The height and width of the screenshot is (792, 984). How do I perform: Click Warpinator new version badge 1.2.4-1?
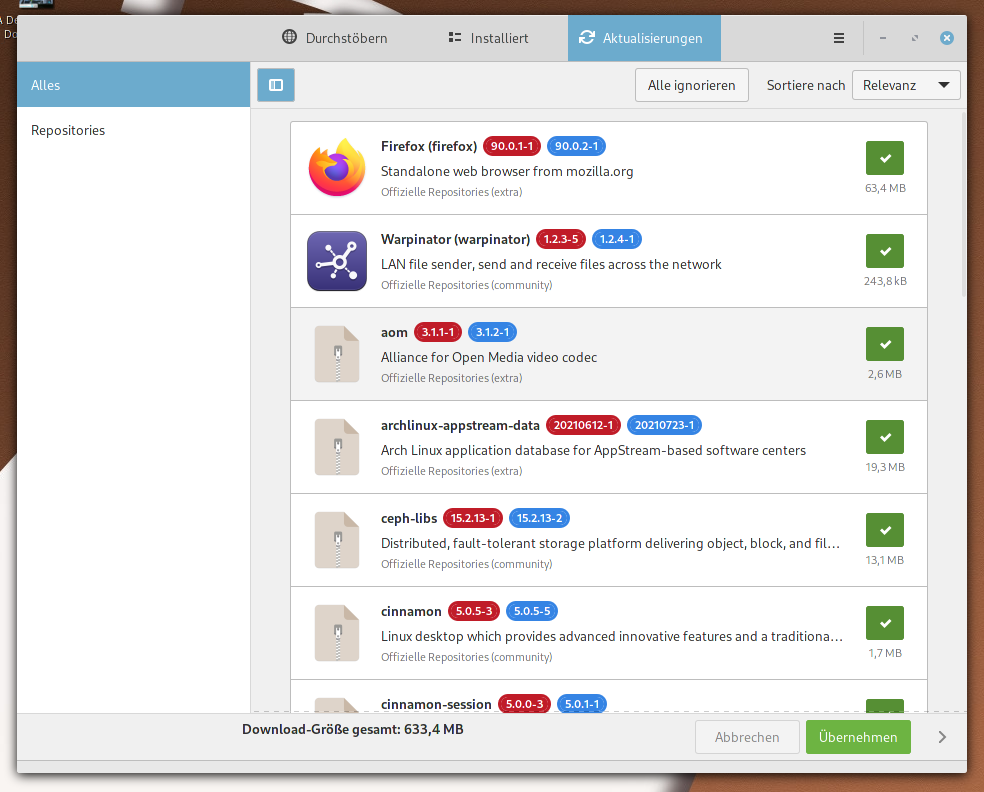617,239
